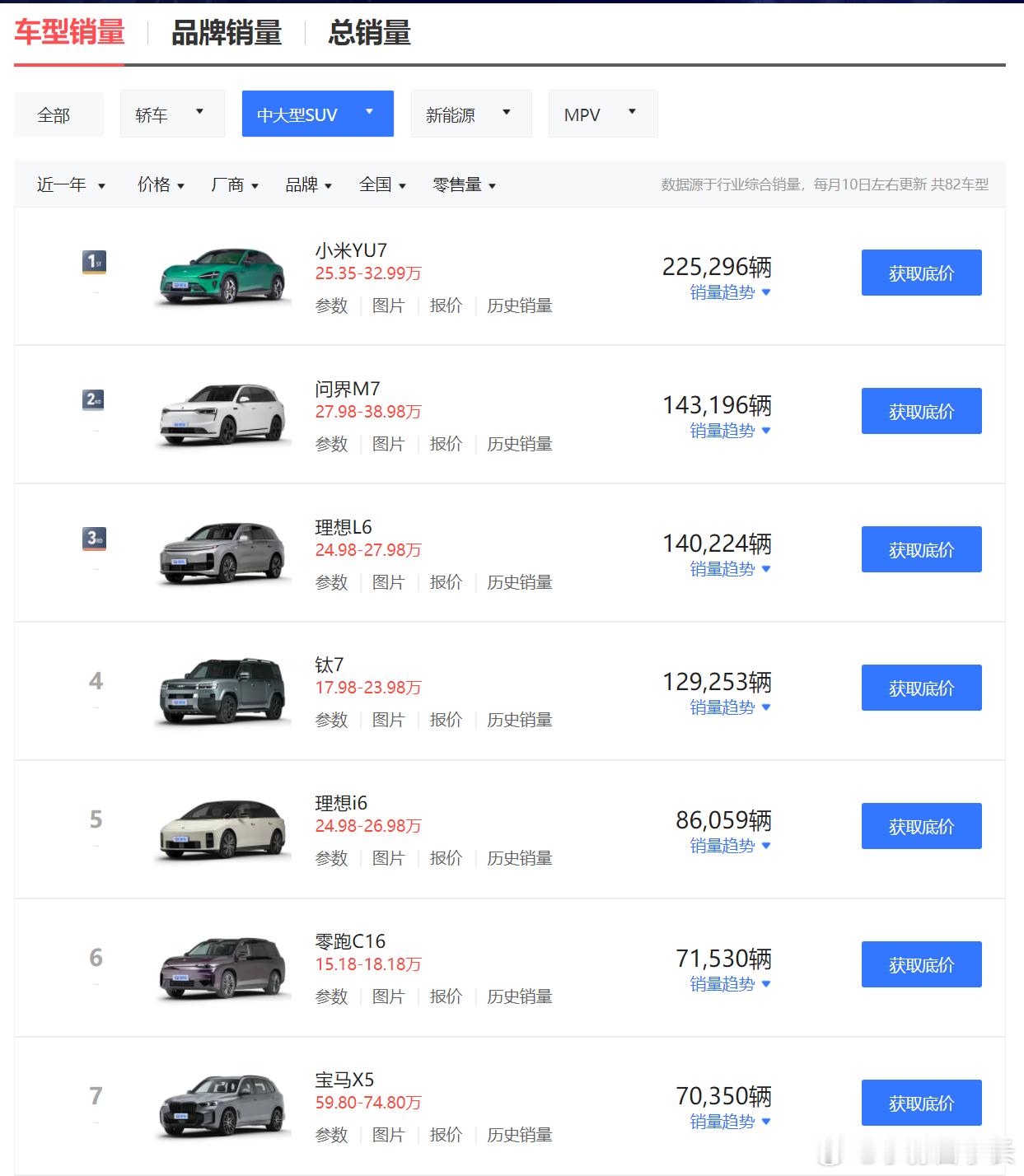The image size is (1024, 1176).
Task: Click the 225,296辆 sales figure
Action: 717,267
